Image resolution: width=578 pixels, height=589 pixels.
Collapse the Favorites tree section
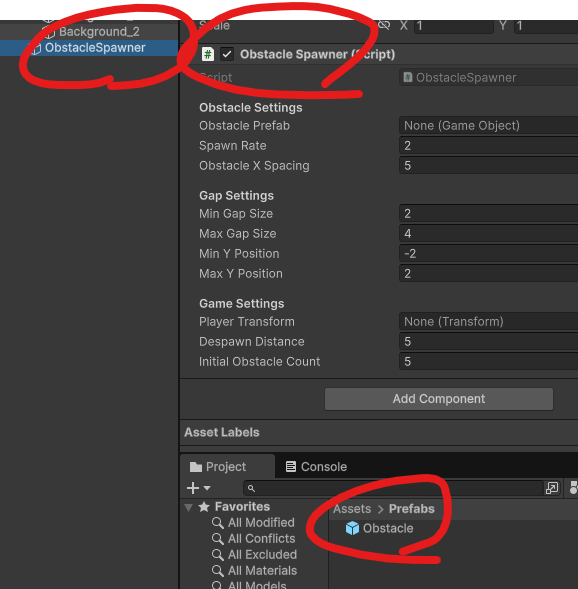pyautogui.click(x=189, y=507)
